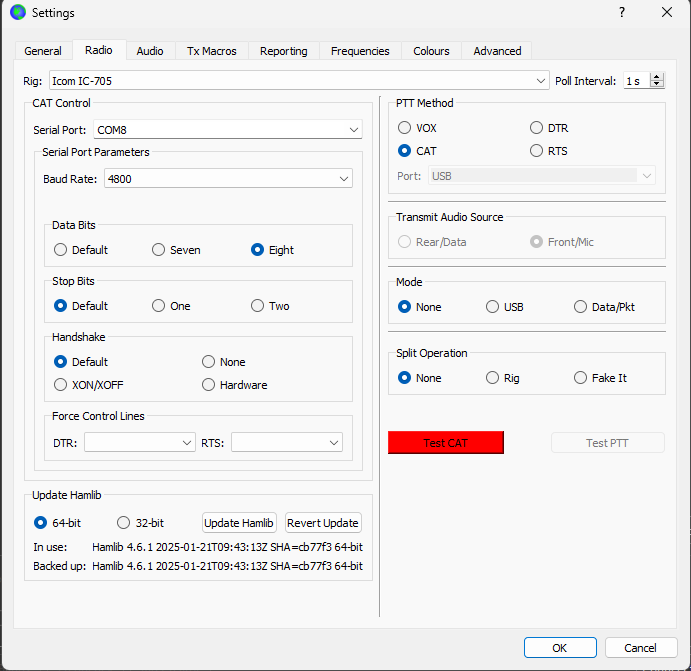Expand the Rig dropdown showing Icom IC-705
The height and width of the screenshot is (671, 691).
point(299,81)
